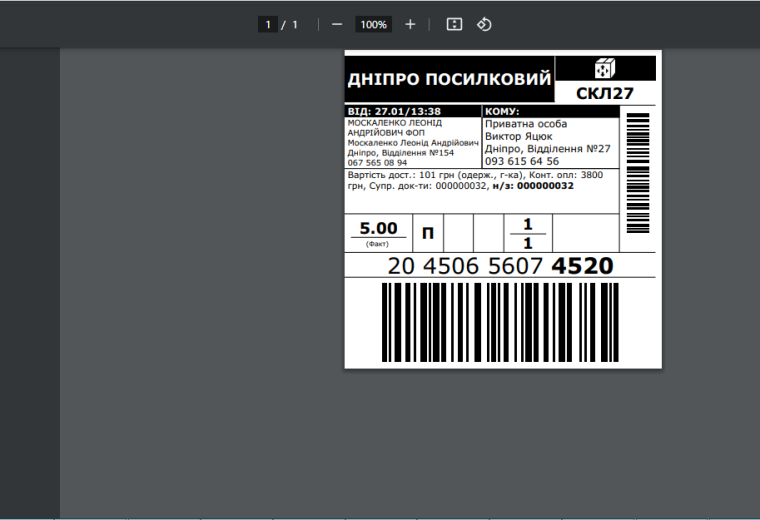Select the current page number field
This screenshot has height=520, width=760.
[267, 24]
